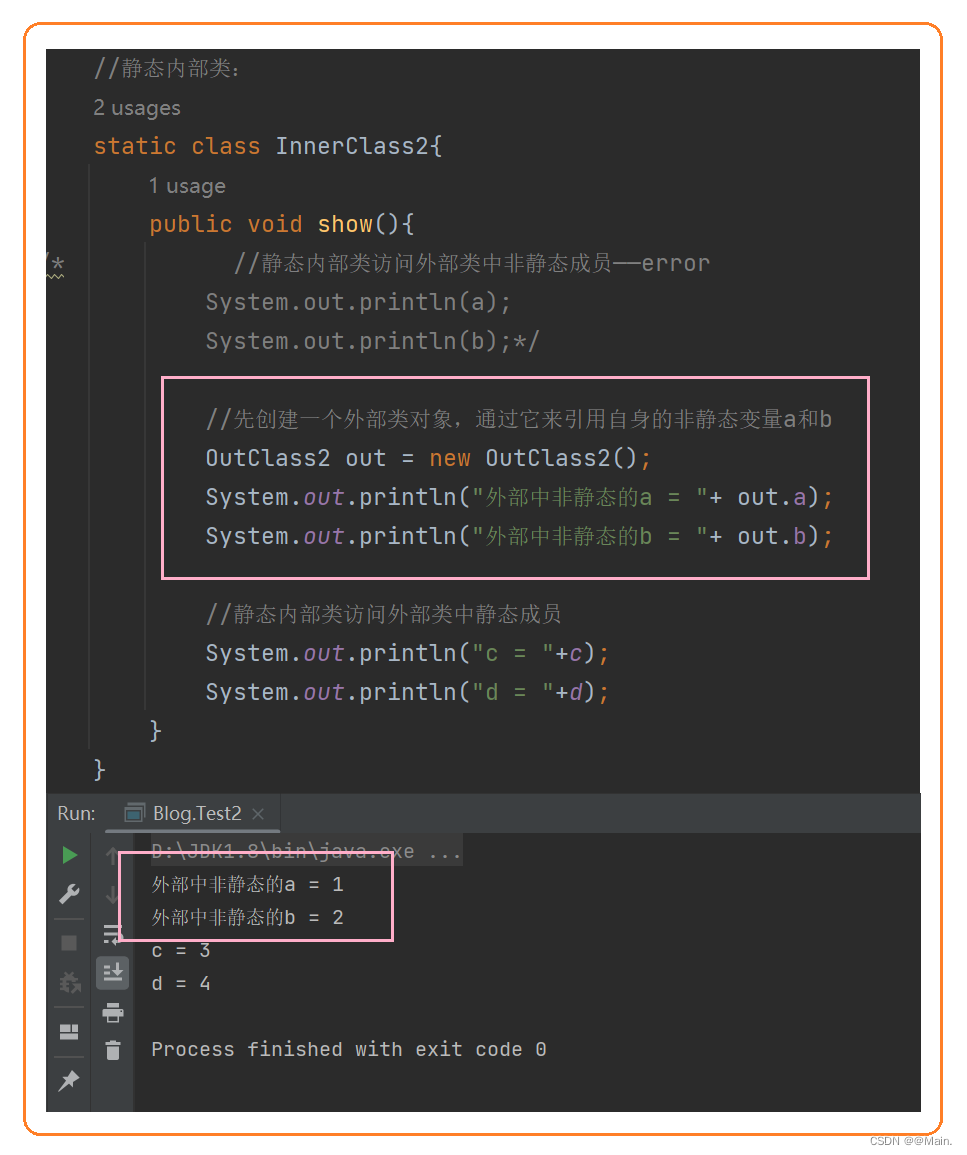Clear all console output with trash icon
The width and height of the screenshot is (967, 1155).
pyautogui.click(x=113, y=1050)
